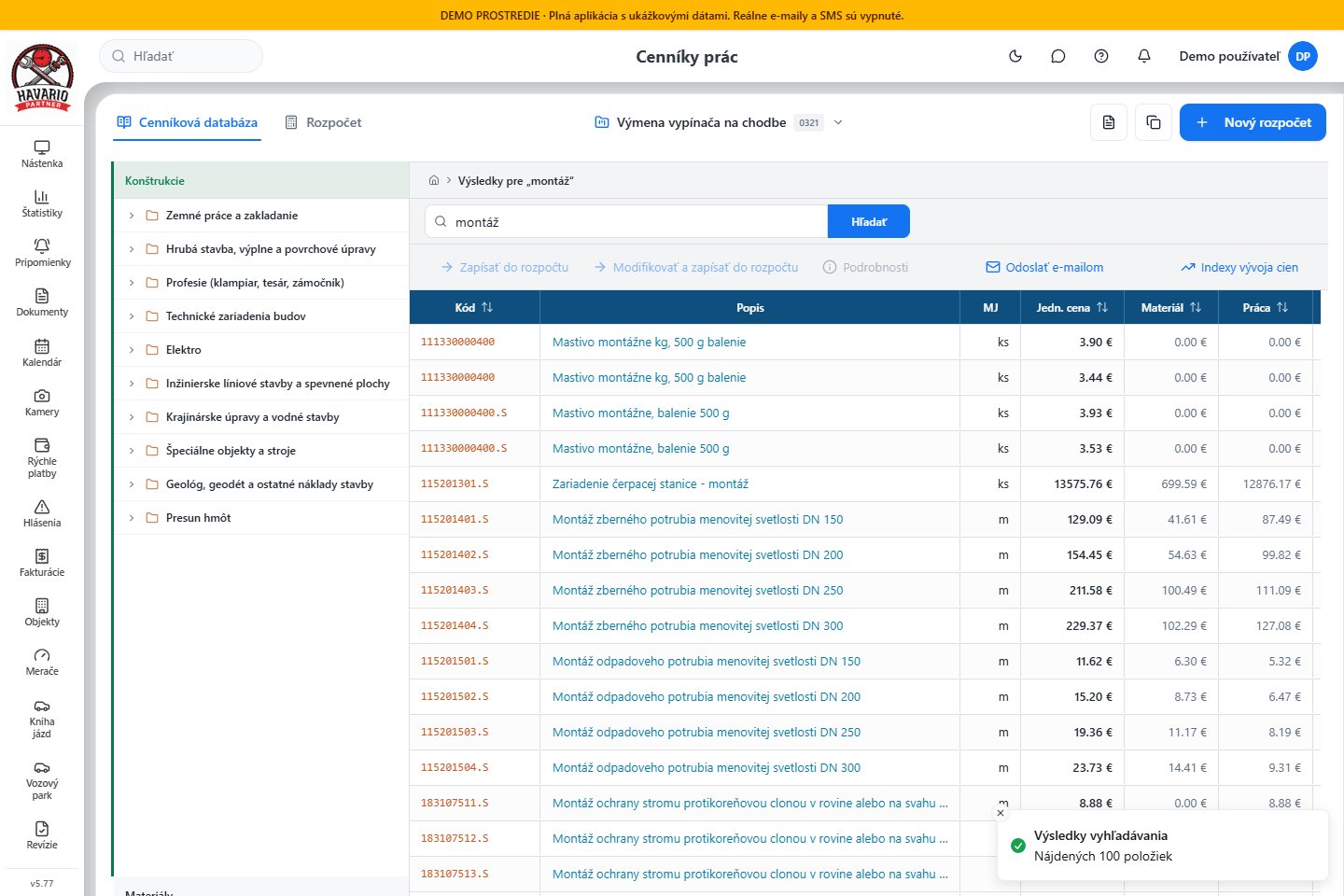Toggle dark mode moon icon

pos(1015,56)
